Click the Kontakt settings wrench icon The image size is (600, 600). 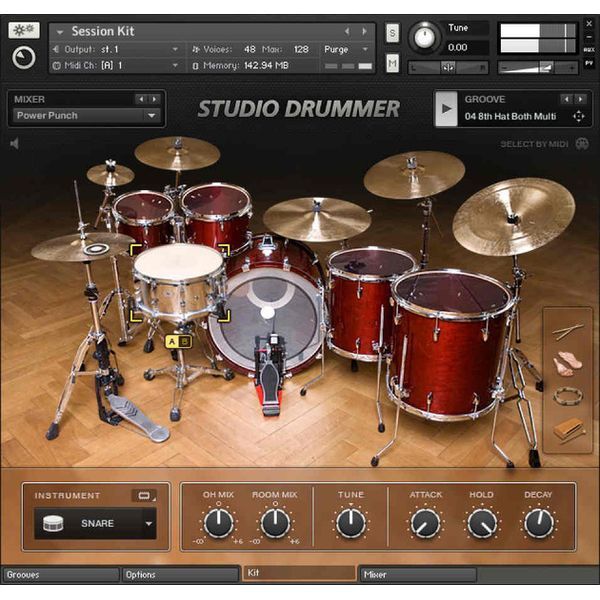click(23, 31)
